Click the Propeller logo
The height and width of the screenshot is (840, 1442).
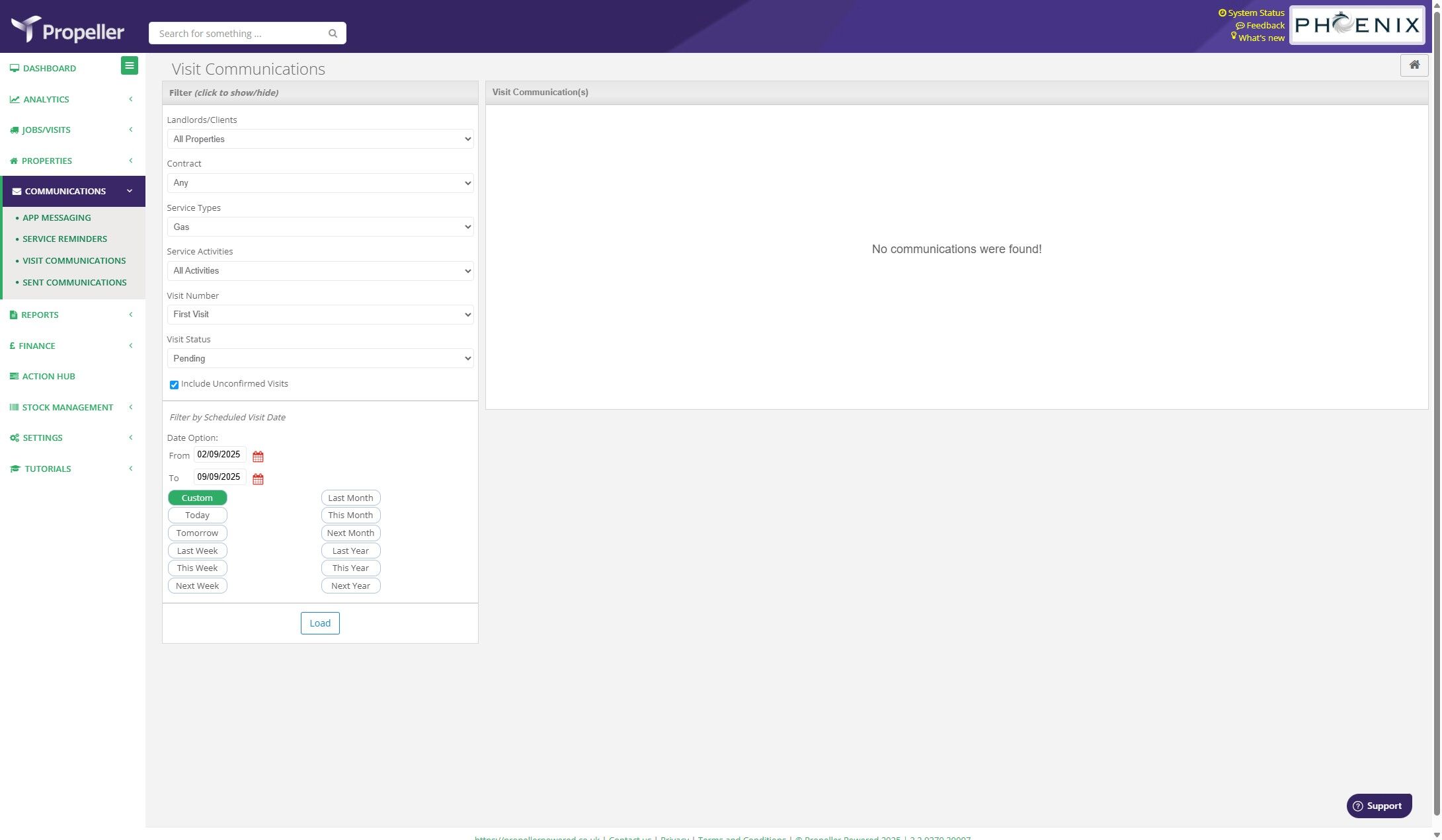tap(67, 30)
